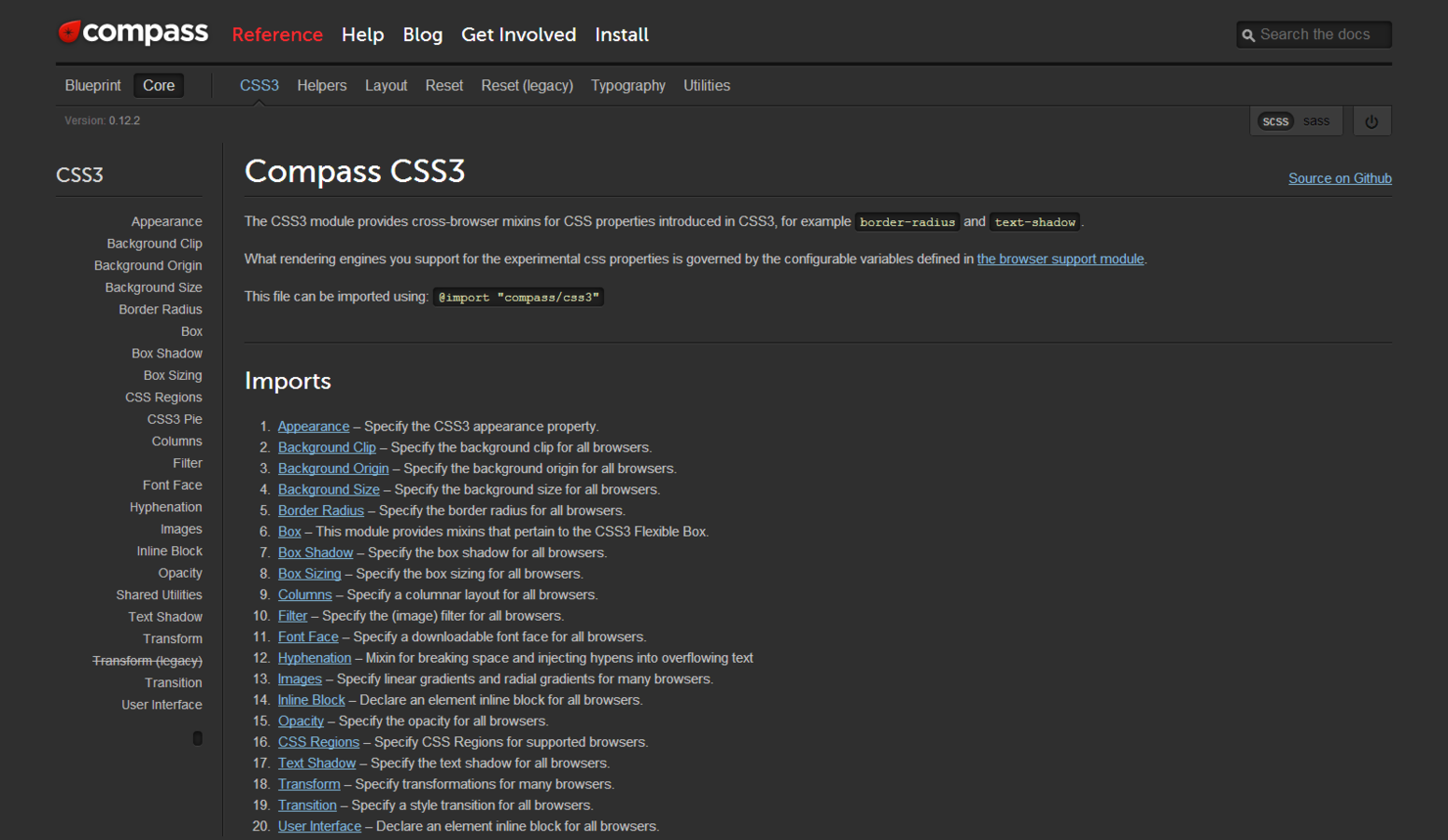Select the Helpers tab
1448x840 pixels.
tap(322, 86)
